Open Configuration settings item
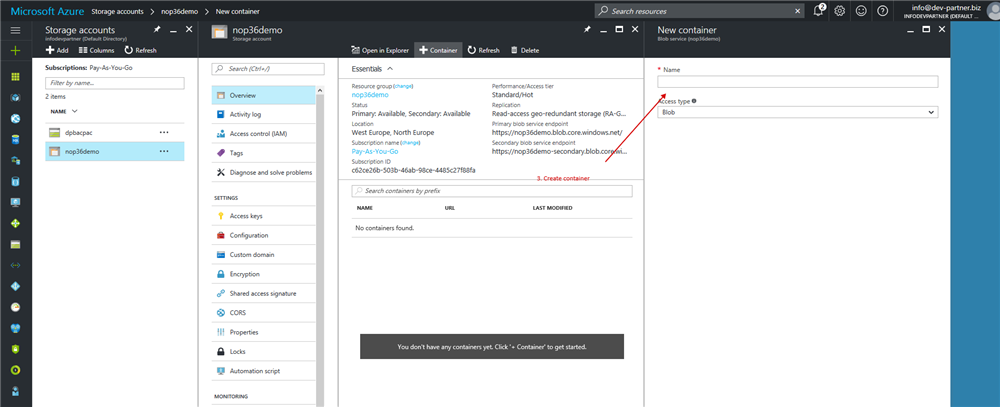Viewport: 1000px width, 407px height. tap(263, 235)
